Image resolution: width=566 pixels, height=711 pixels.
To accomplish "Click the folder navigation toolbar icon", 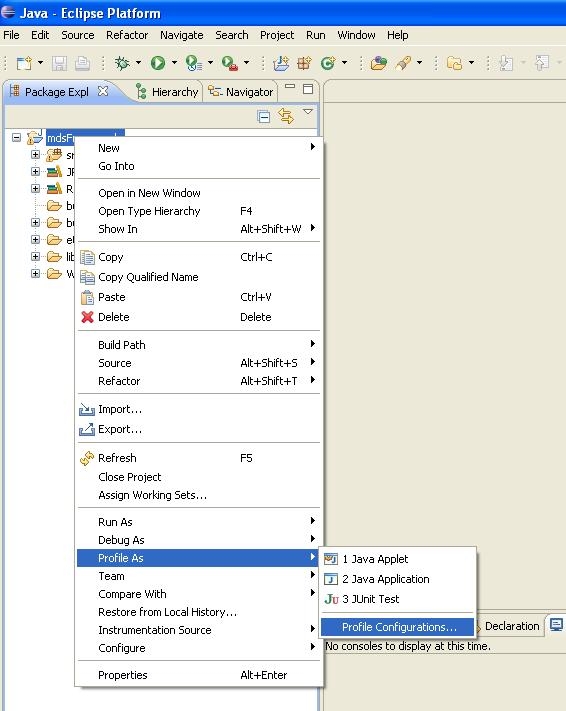I will coord(454,63).
